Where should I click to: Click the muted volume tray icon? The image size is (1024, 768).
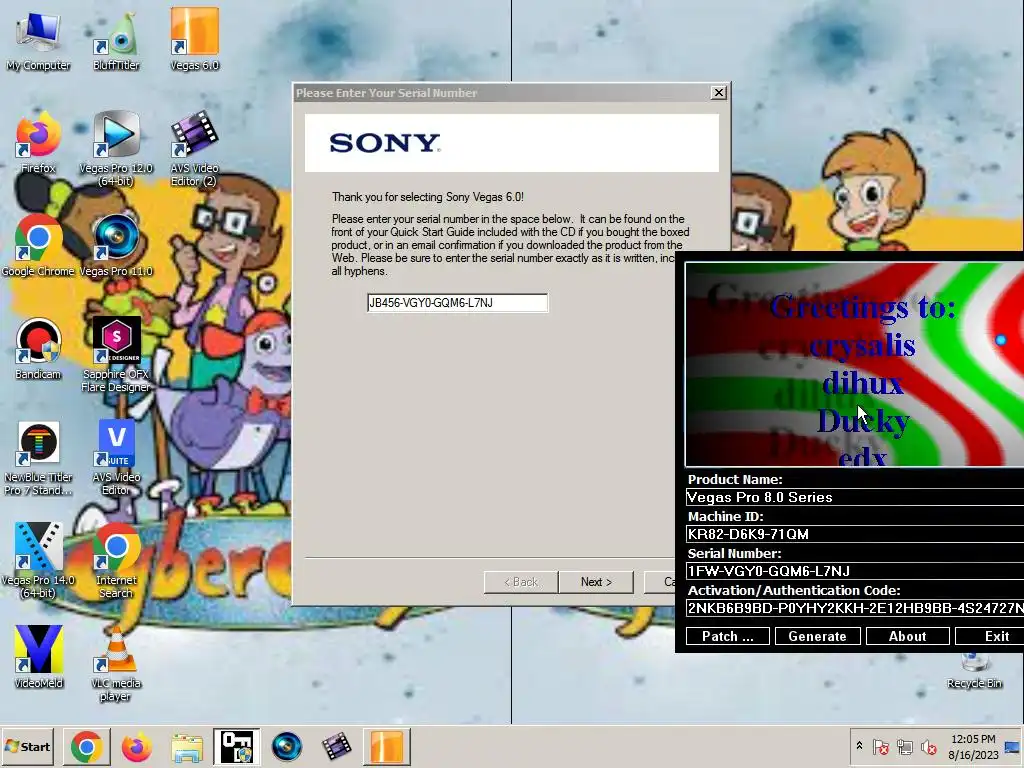pyautogui.click(x=928, y=746)
